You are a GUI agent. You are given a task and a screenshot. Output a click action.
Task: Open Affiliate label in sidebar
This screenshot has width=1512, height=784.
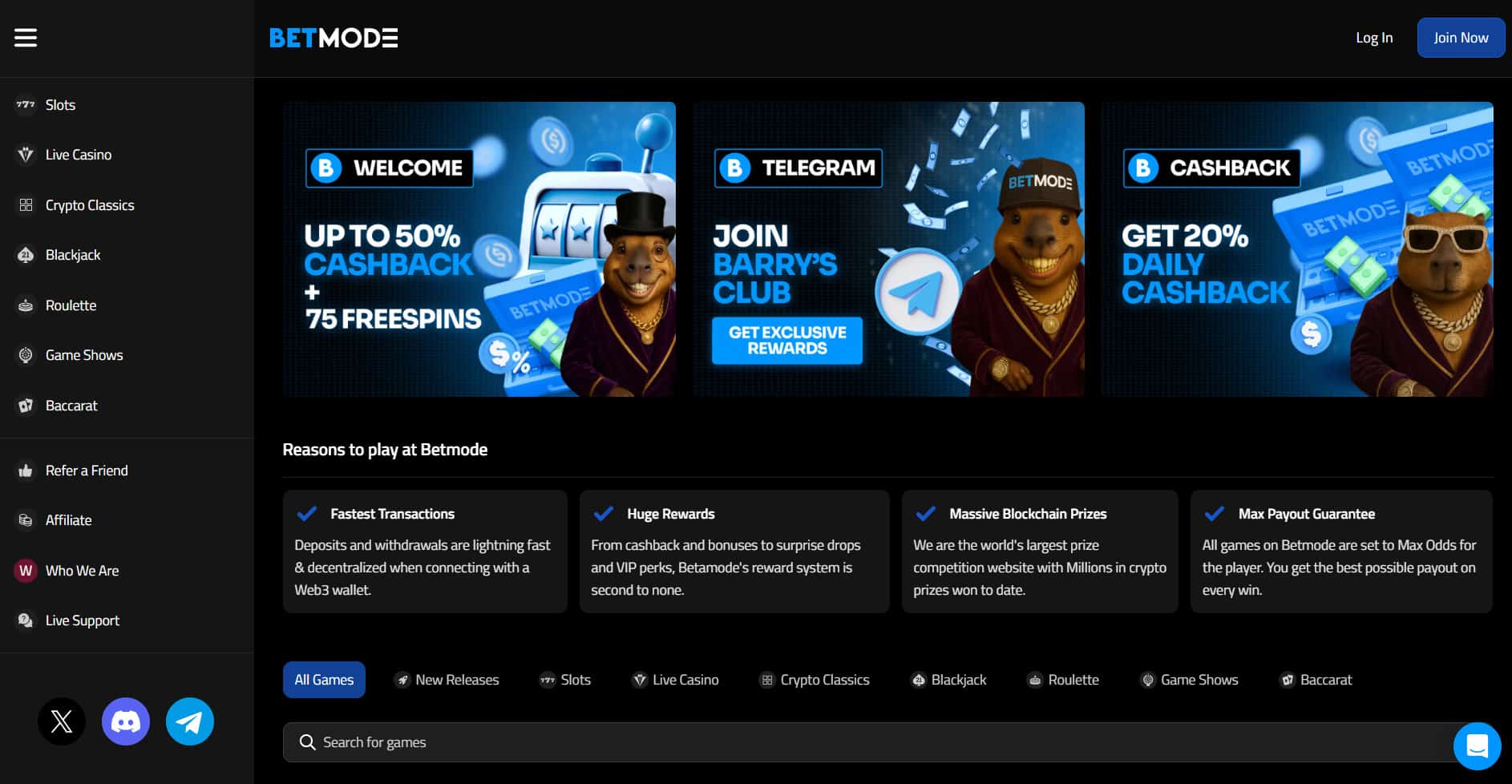68,520
